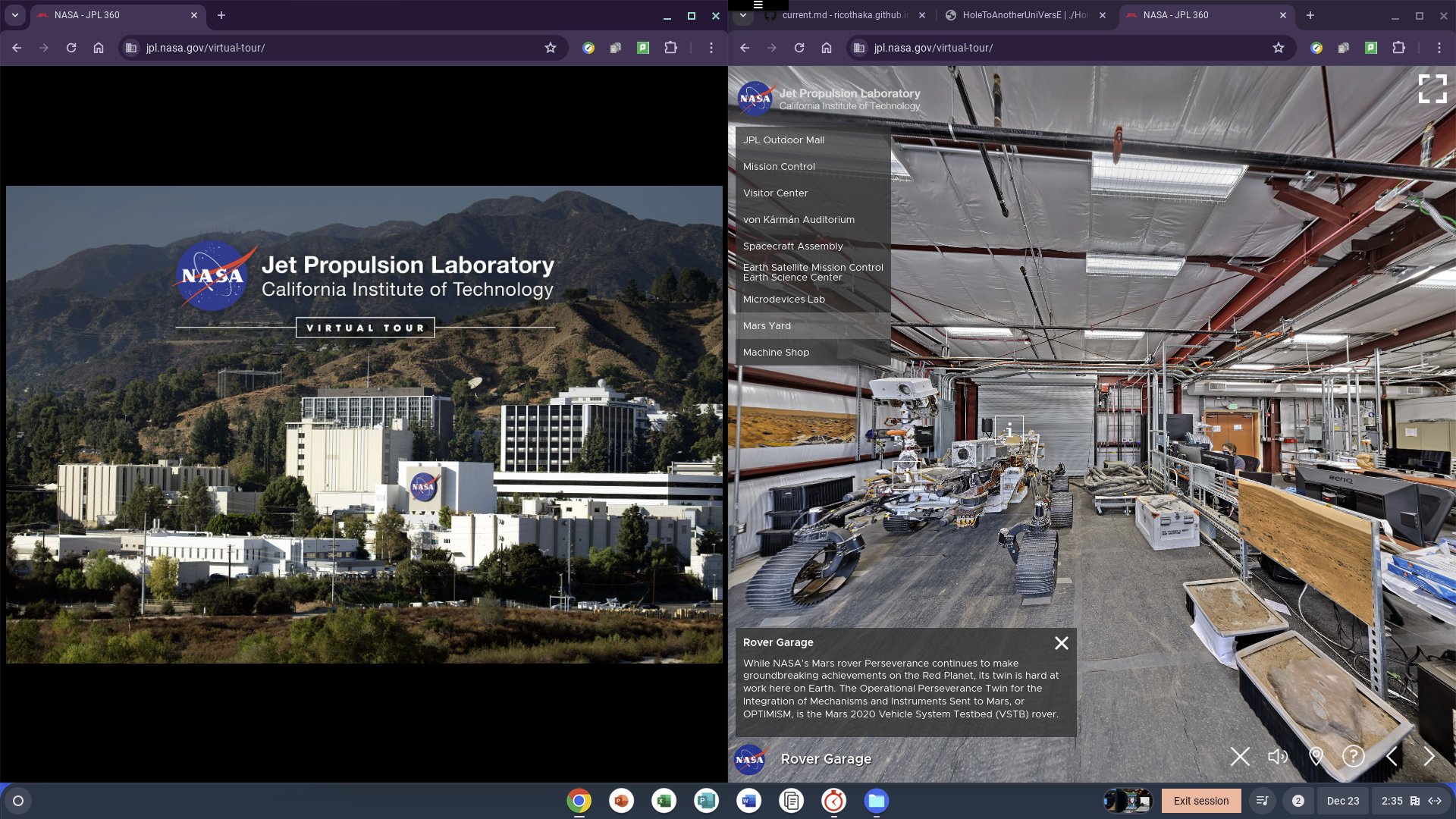Viewport: 1456px width, 819px height.
Task: Select Mission Control from the tour menu
Action: coord(813,167)
